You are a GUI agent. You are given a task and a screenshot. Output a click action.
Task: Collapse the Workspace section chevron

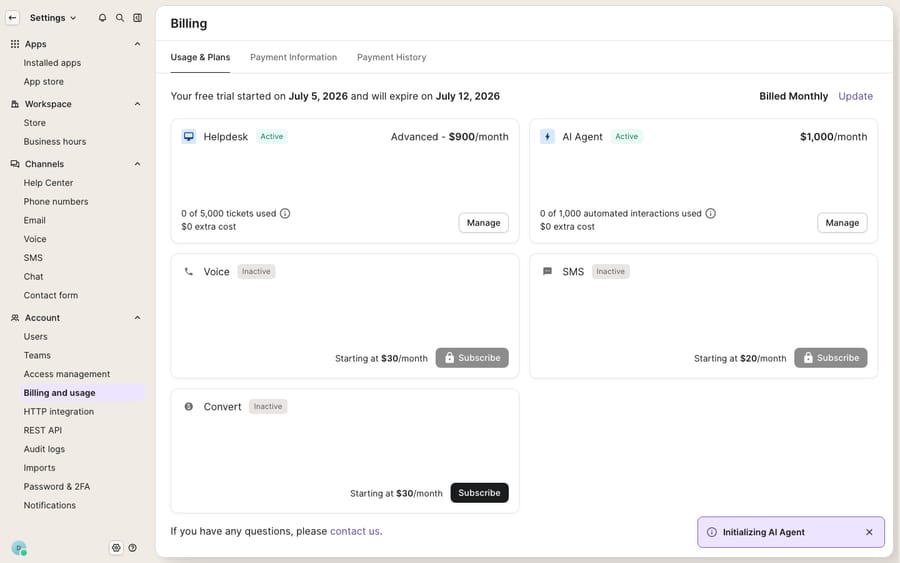(137, 104)
